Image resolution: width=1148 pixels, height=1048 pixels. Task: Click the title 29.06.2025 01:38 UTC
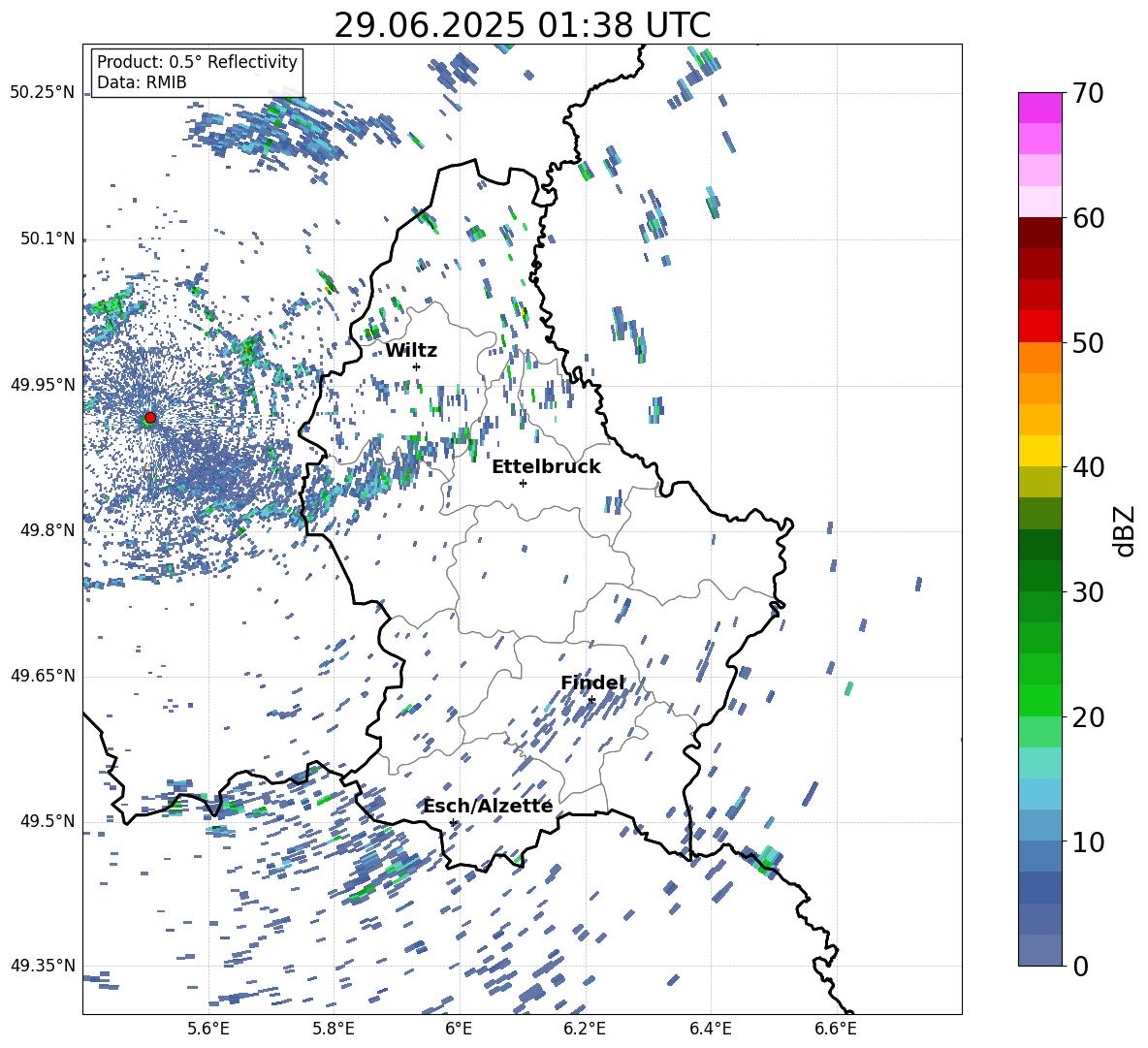point(522,25)
